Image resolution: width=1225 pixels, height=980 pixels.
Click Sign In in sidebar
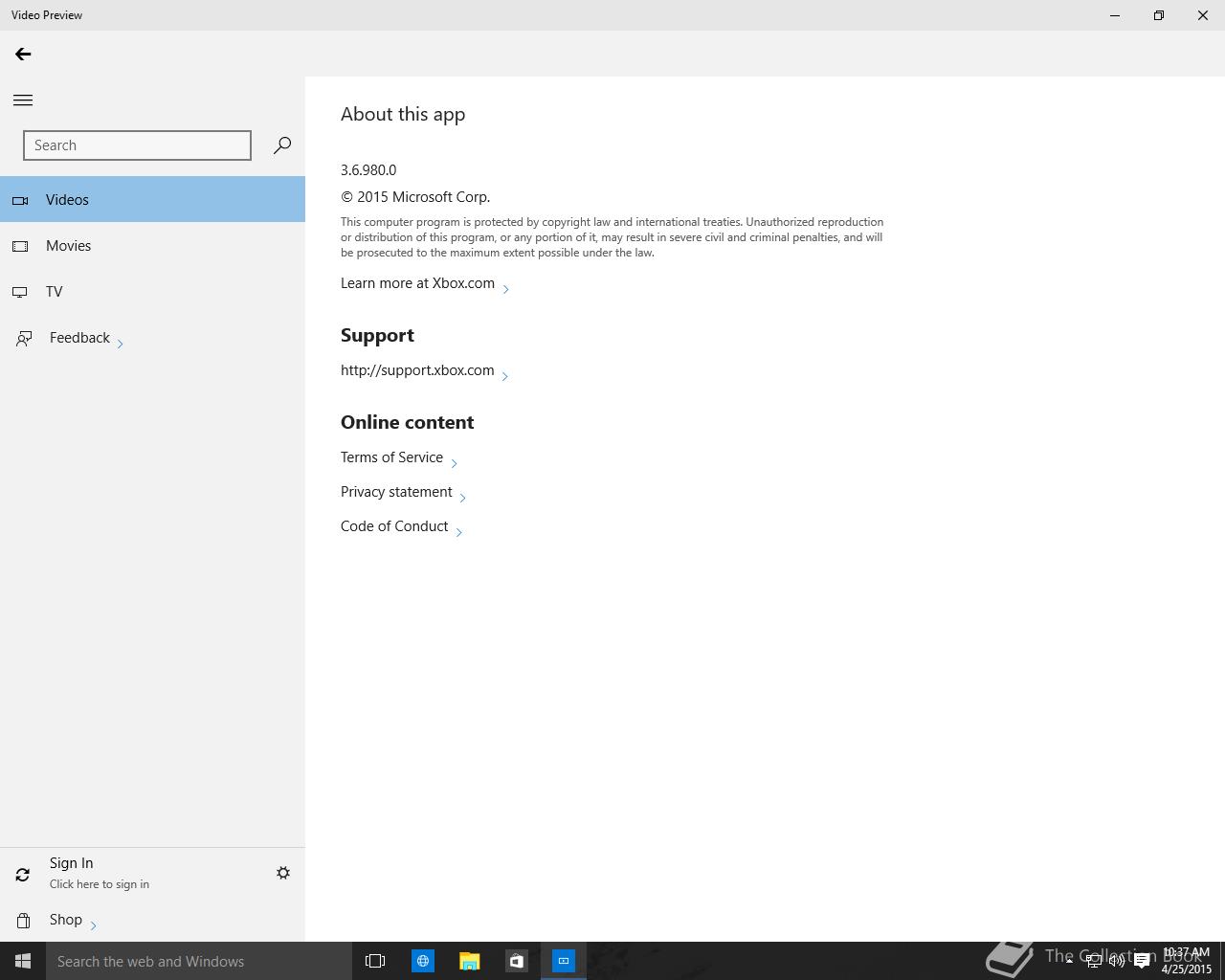tap(100, 873)
